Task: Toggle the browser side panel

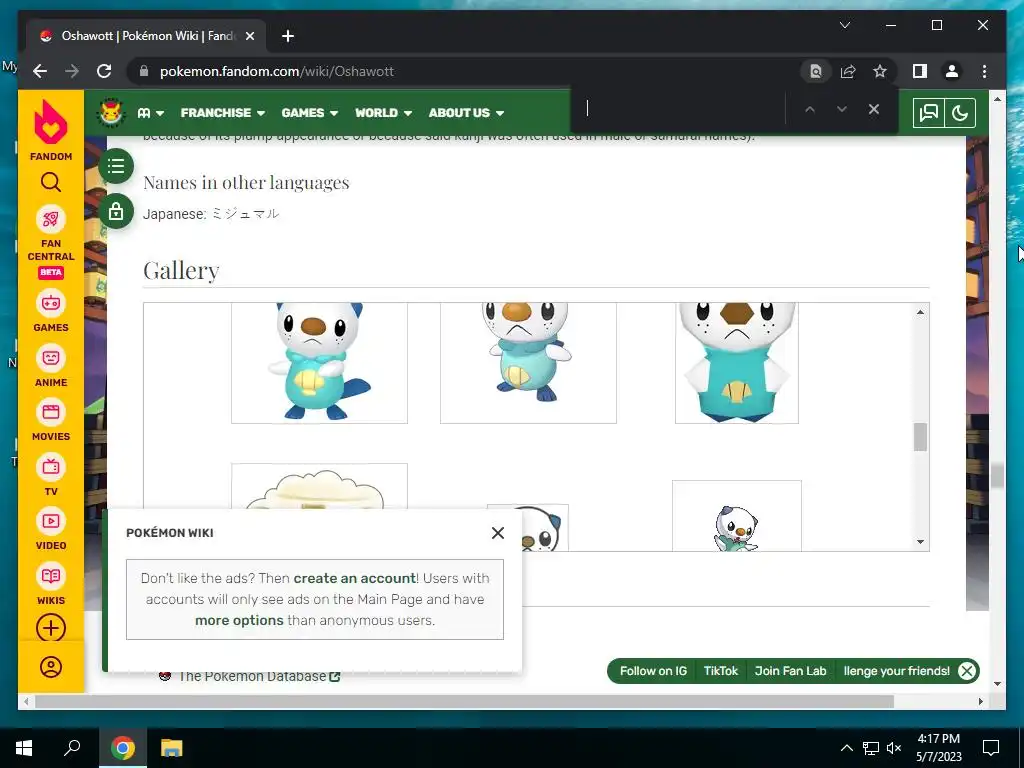Action: coord(920,71)
